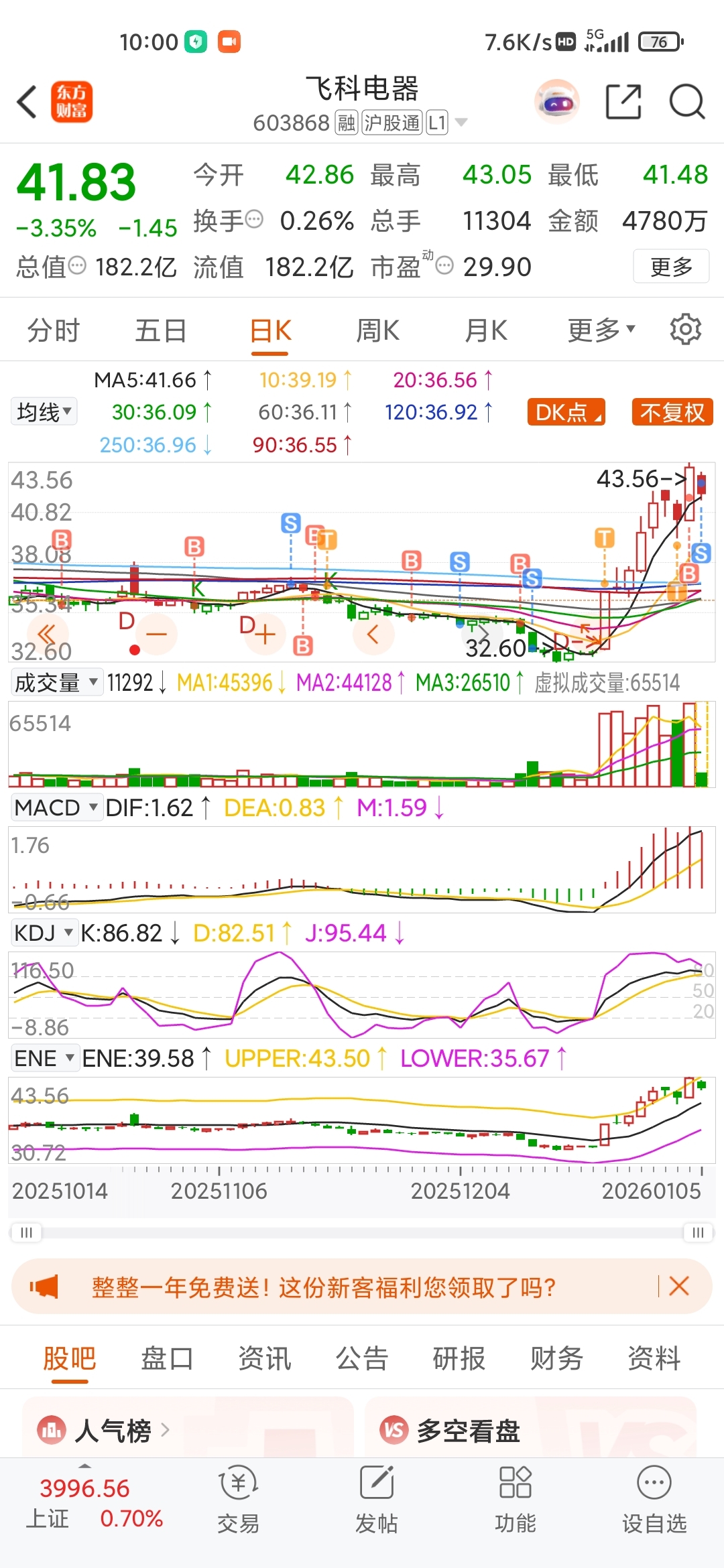Open the 资讯 news tab

click(x=265, y=1358)
